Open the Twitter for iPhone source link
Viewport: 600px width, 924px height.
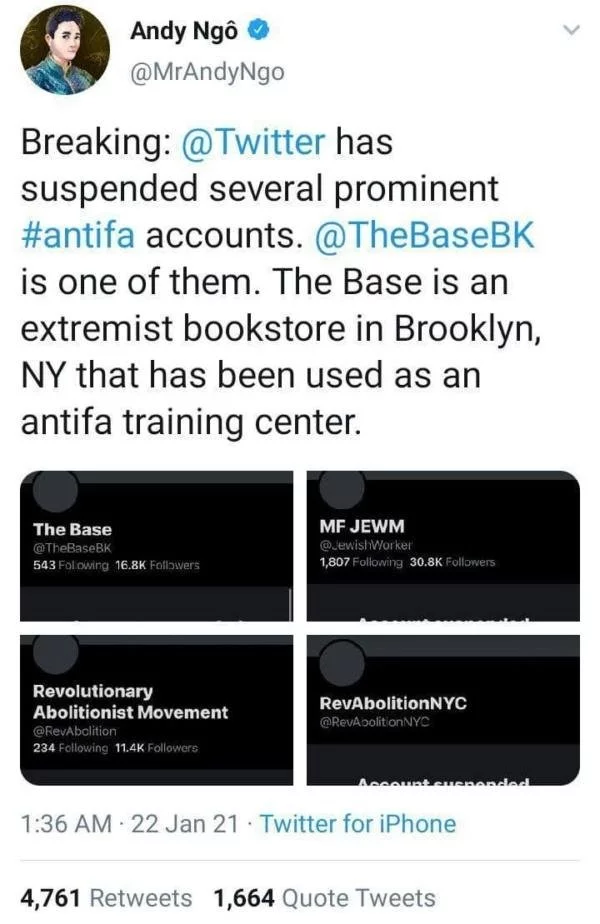(x=358, y=824)
